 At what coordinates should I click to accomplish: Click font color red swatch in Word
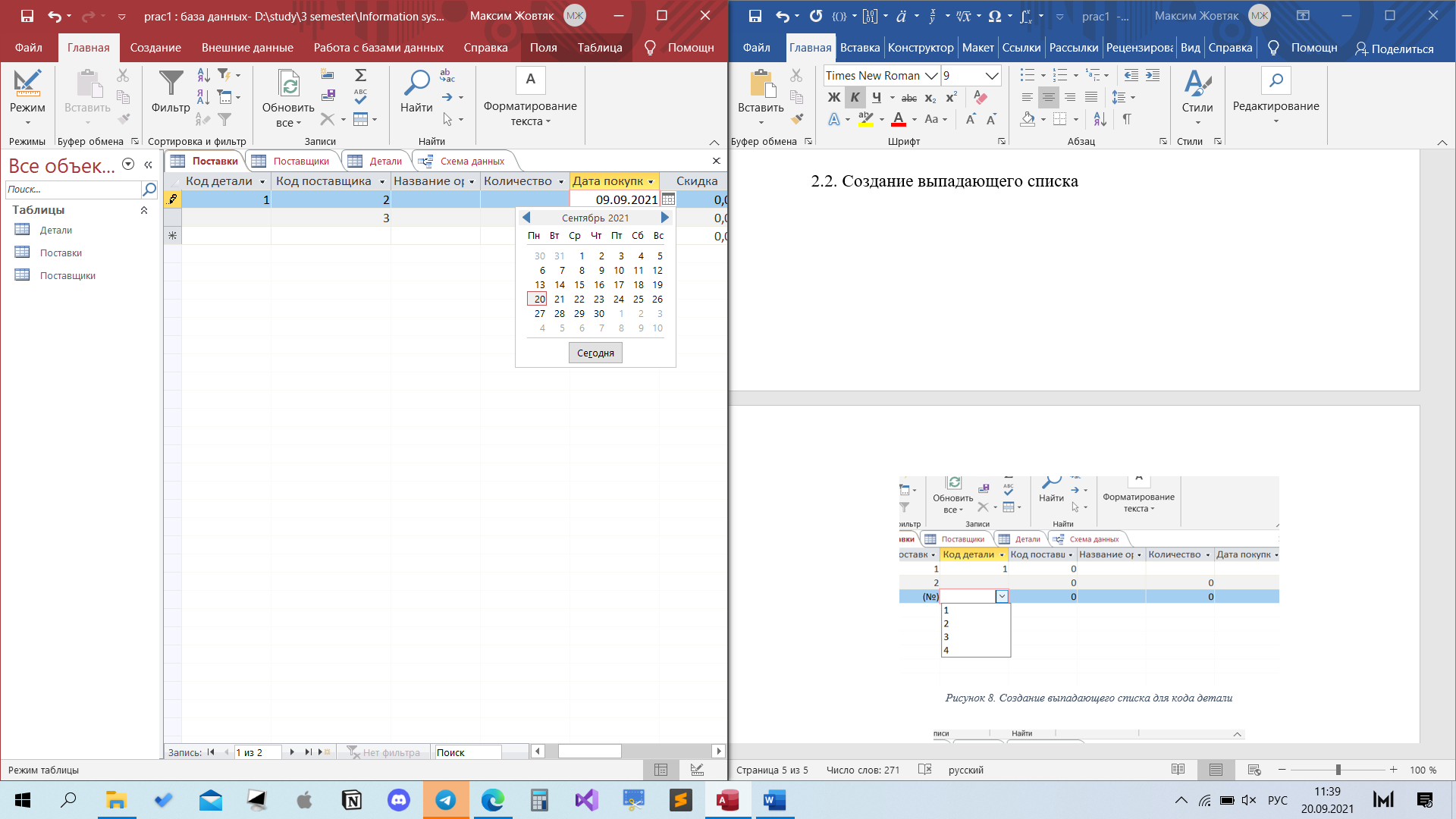(x=899, y=119)
